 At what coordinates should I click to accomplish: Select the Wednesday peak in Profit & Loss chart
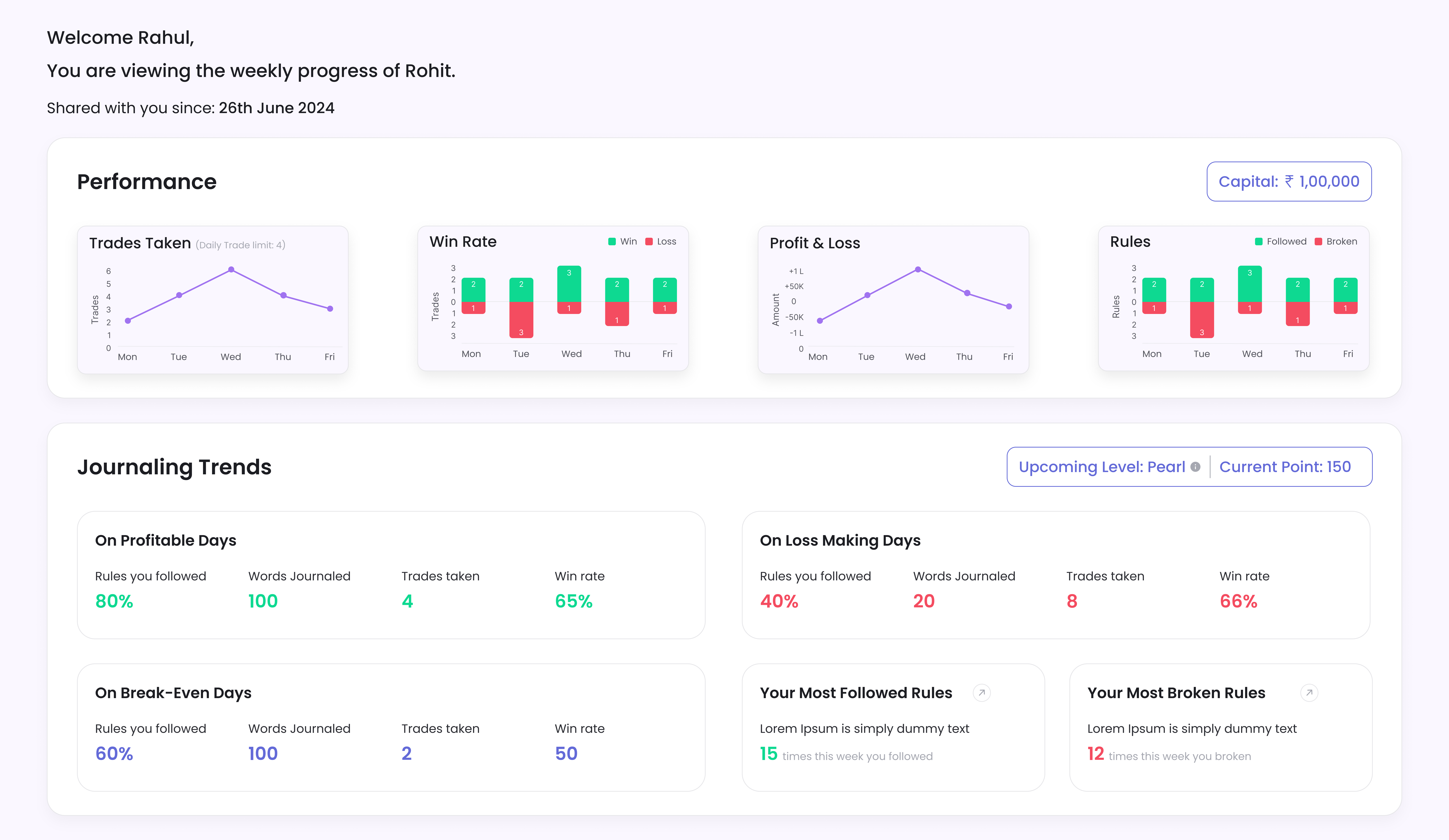(918, 270)
